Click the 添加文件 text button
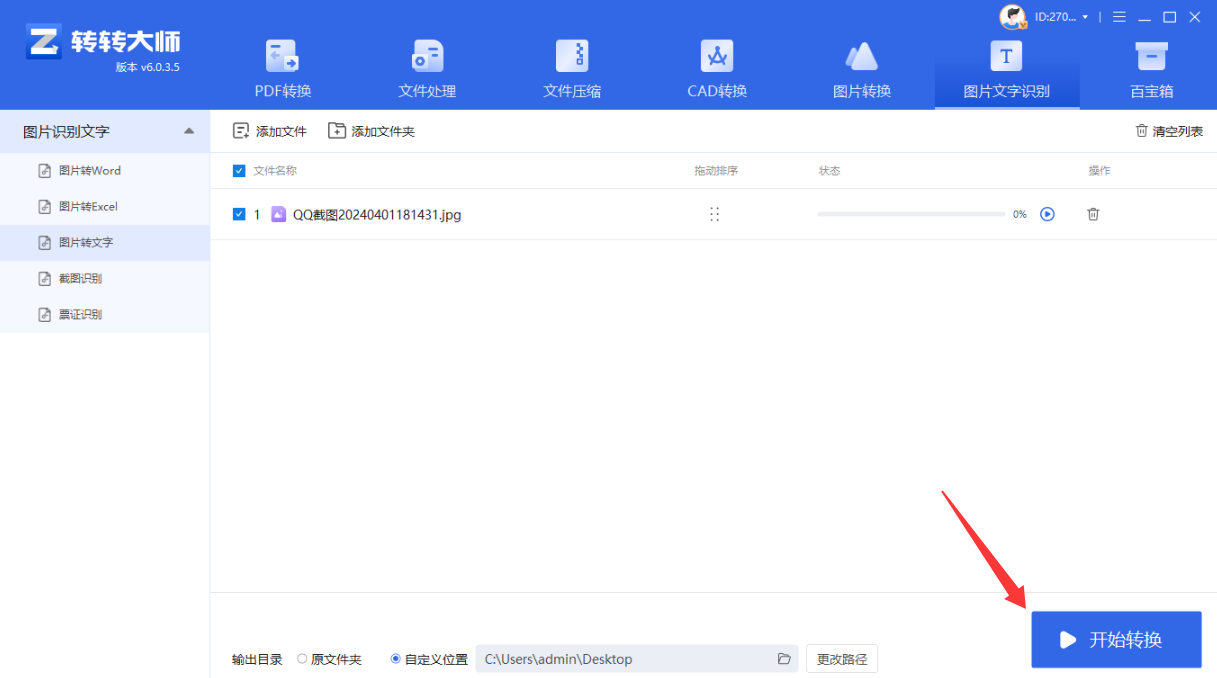The height and width of the screenshot is (678, 1217). pyautogui.click(x=281, y=131)
